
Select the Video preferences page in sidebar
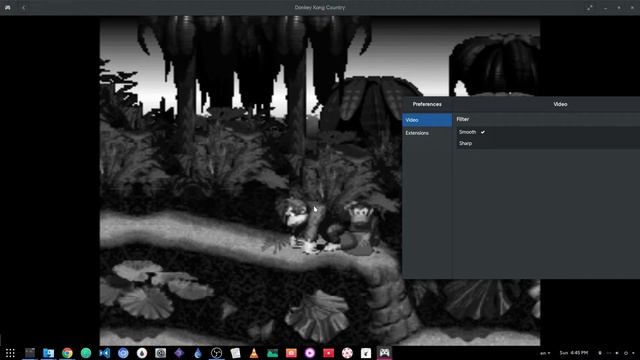click(427, 120)
